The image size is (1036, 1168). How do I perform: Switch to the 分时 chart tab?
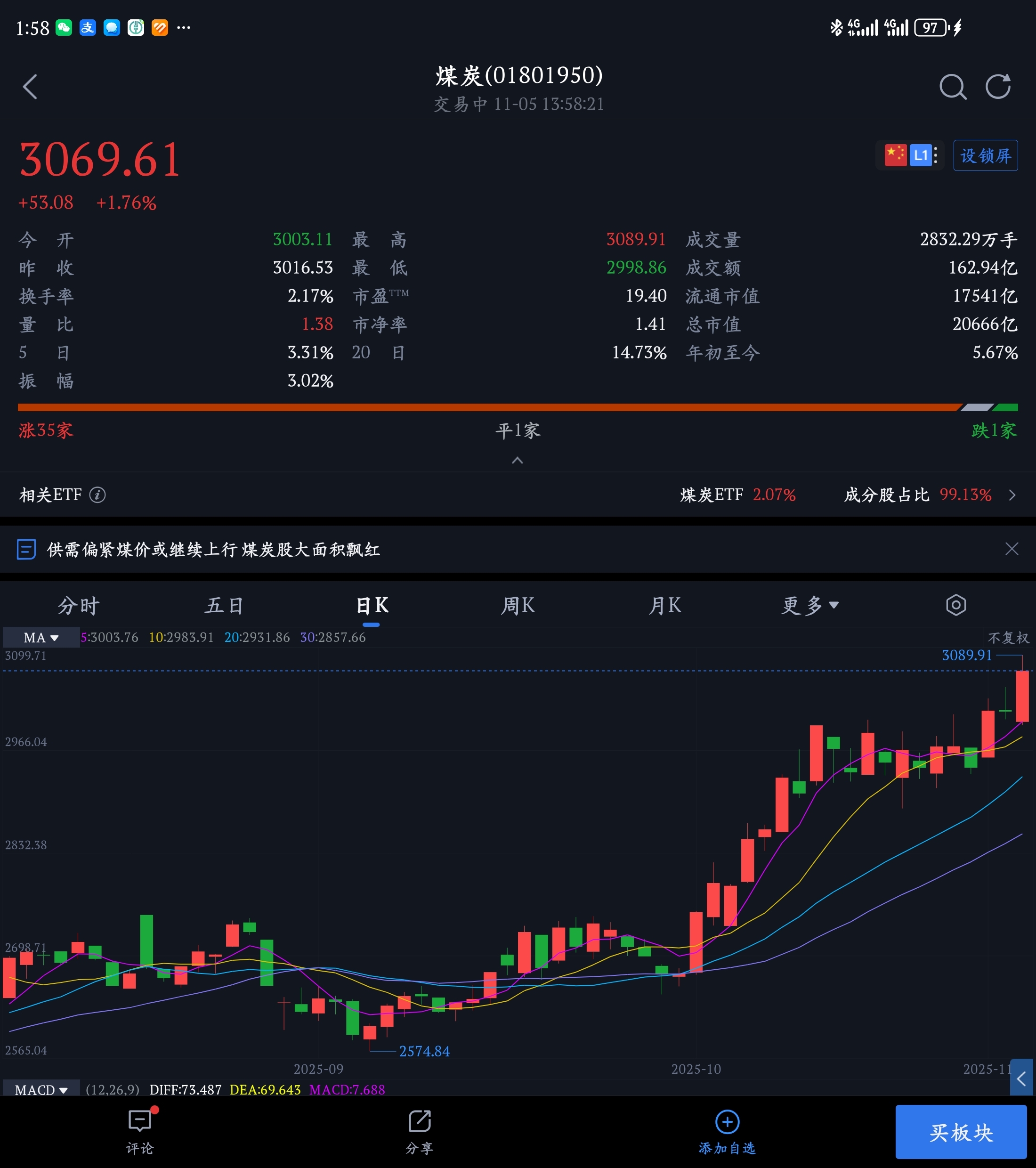coord(78,605)
